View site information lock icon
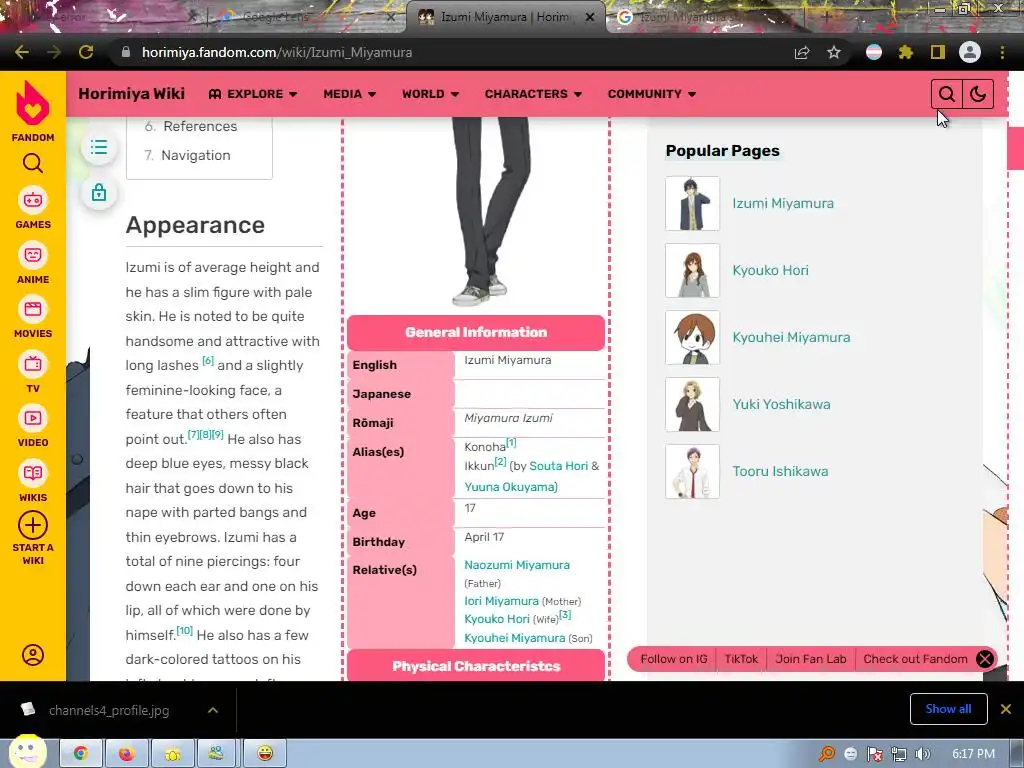 [x=126, y=52]
